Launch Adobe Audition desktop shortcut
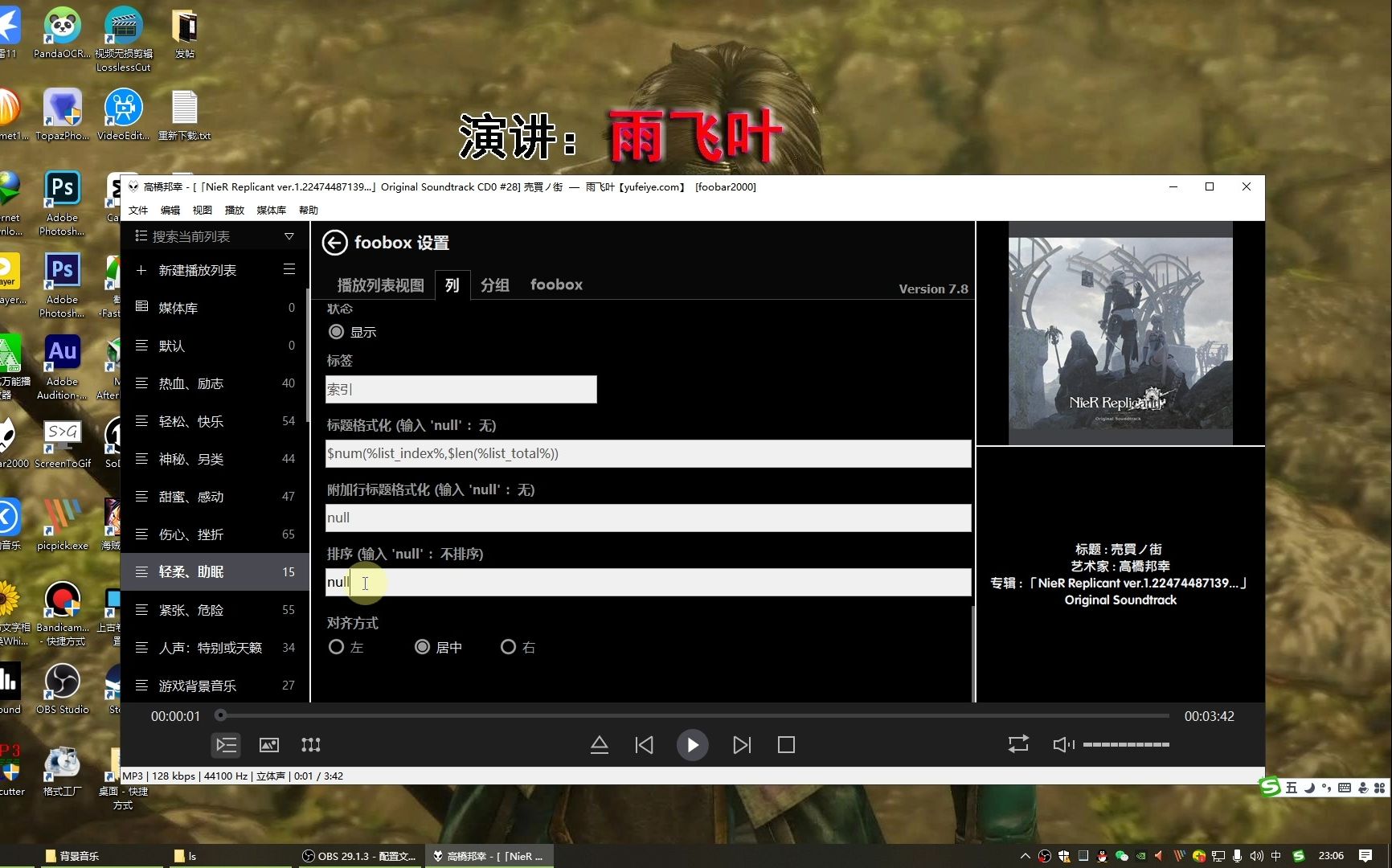Viewport: 1392px width, 868px height. [62, 367]
